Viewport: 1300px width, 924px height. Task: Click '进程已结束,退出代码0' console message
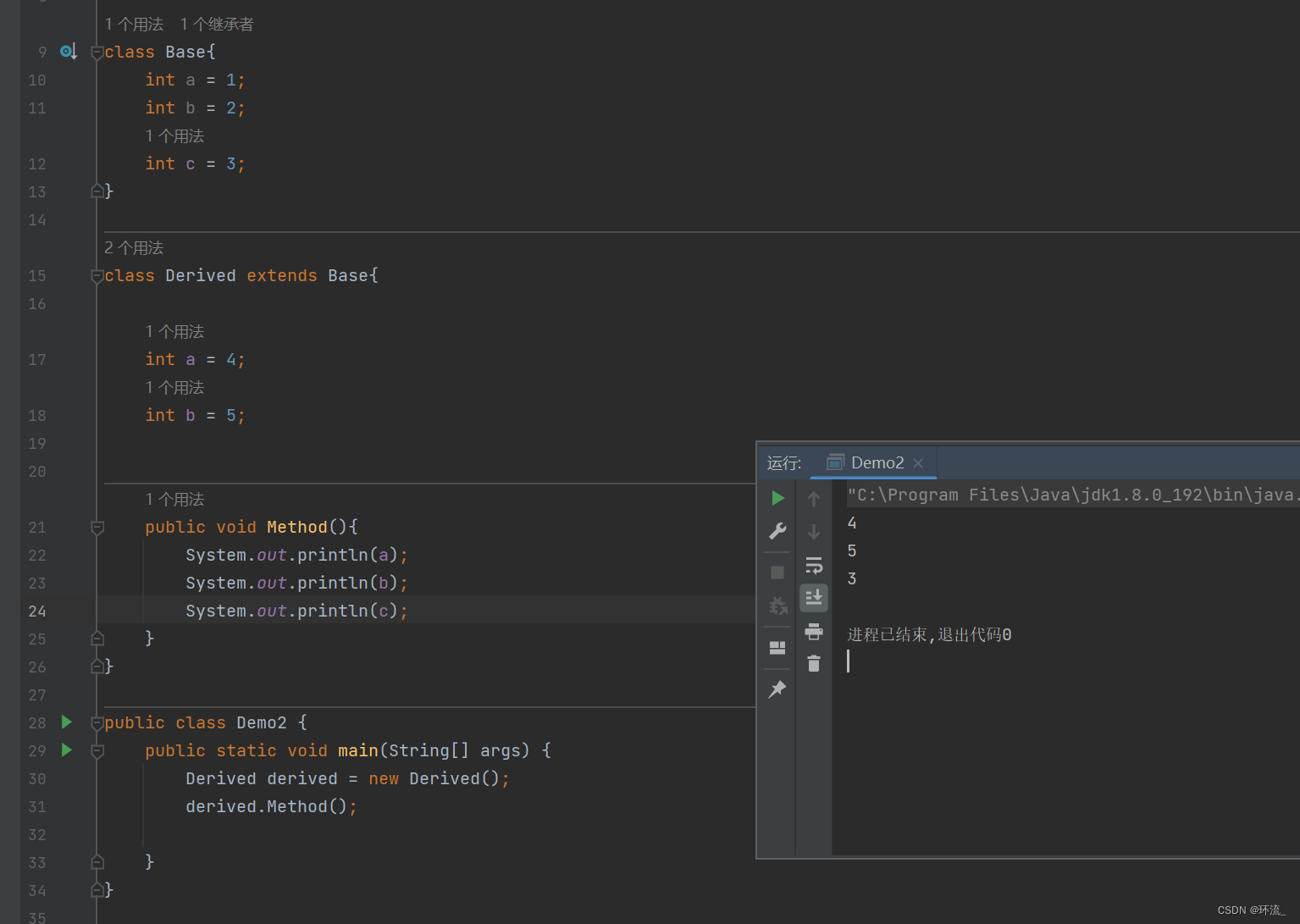[x=929, y=634]
